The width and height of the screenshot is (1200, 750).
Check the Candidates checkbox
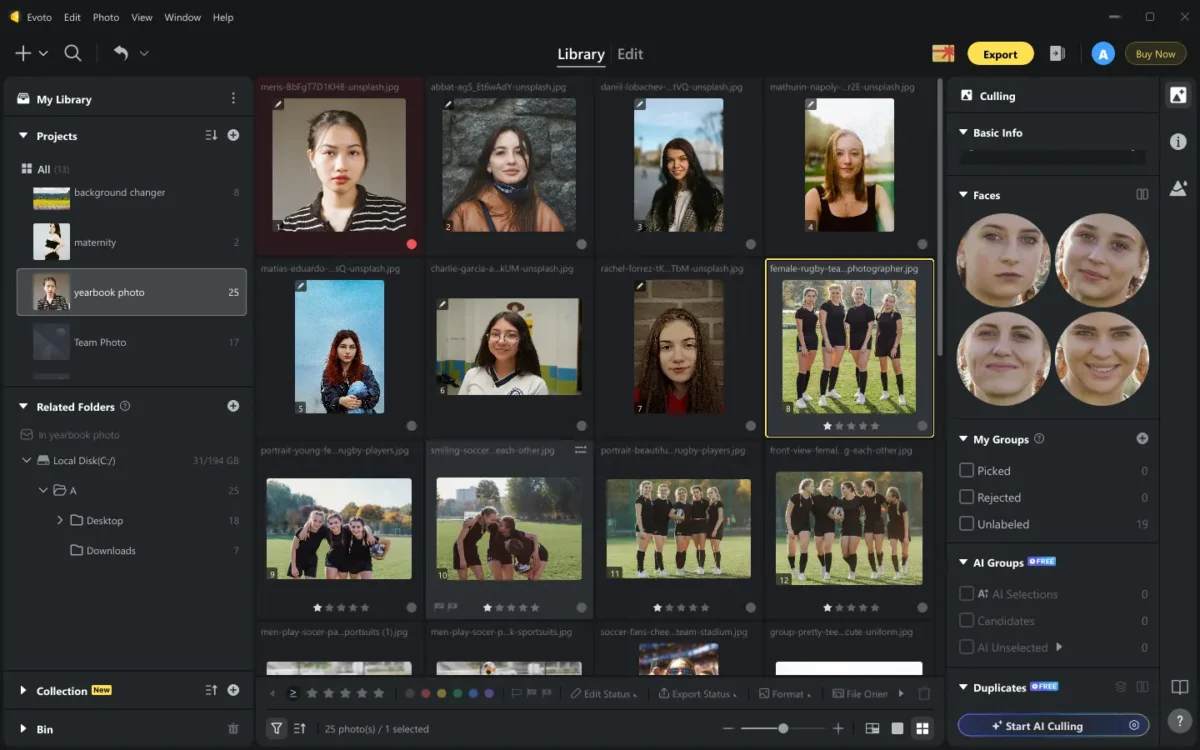[966, 621]
